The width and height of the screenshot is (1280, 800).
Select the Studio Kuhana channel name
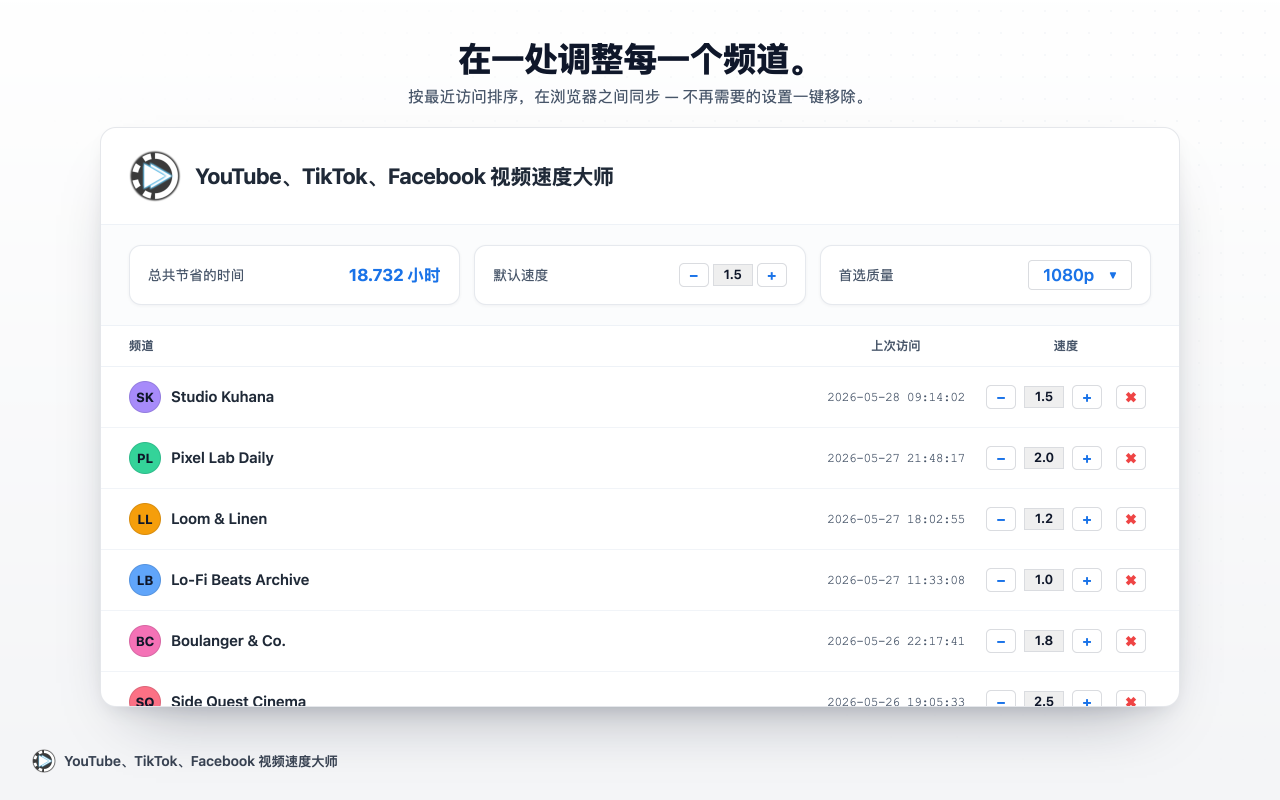pos(222,397)
